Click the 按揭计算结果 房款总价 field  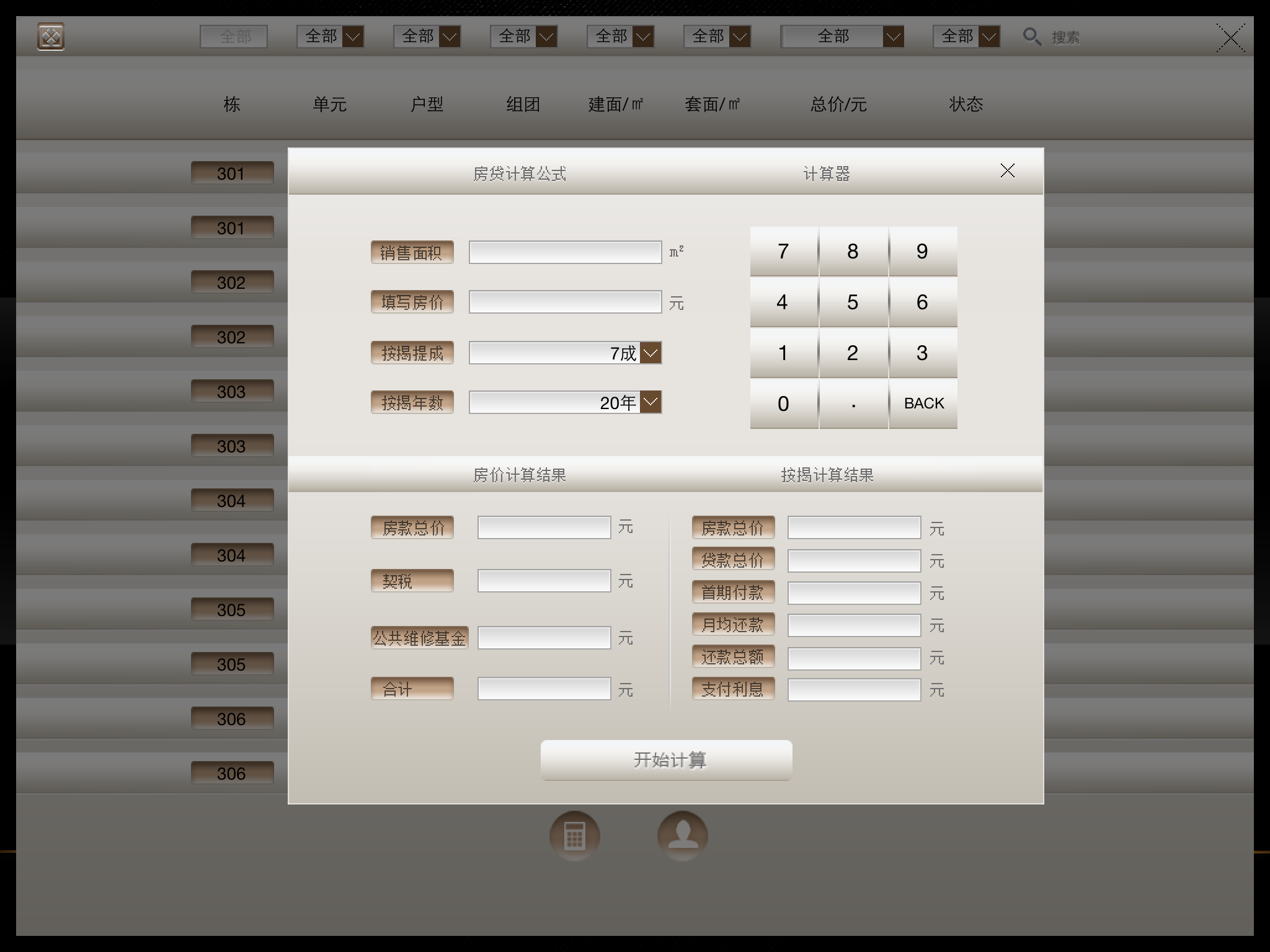(854, 527)
